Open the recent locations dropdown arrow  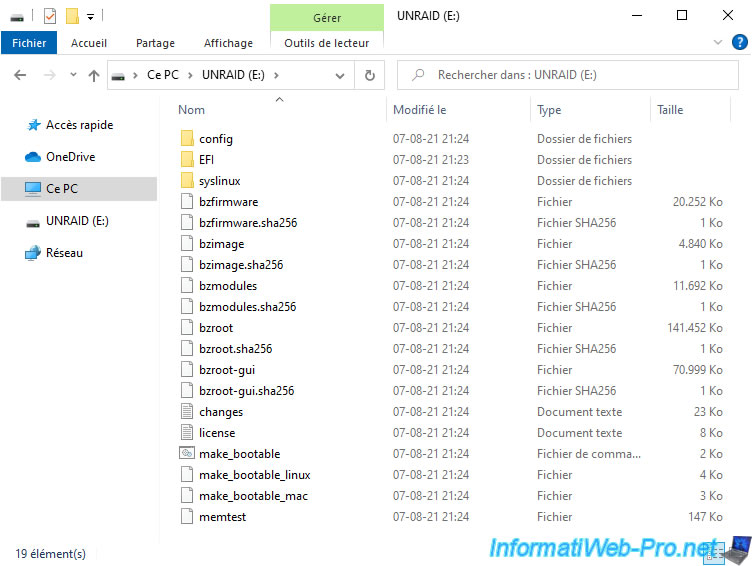[x=73, y=75]
